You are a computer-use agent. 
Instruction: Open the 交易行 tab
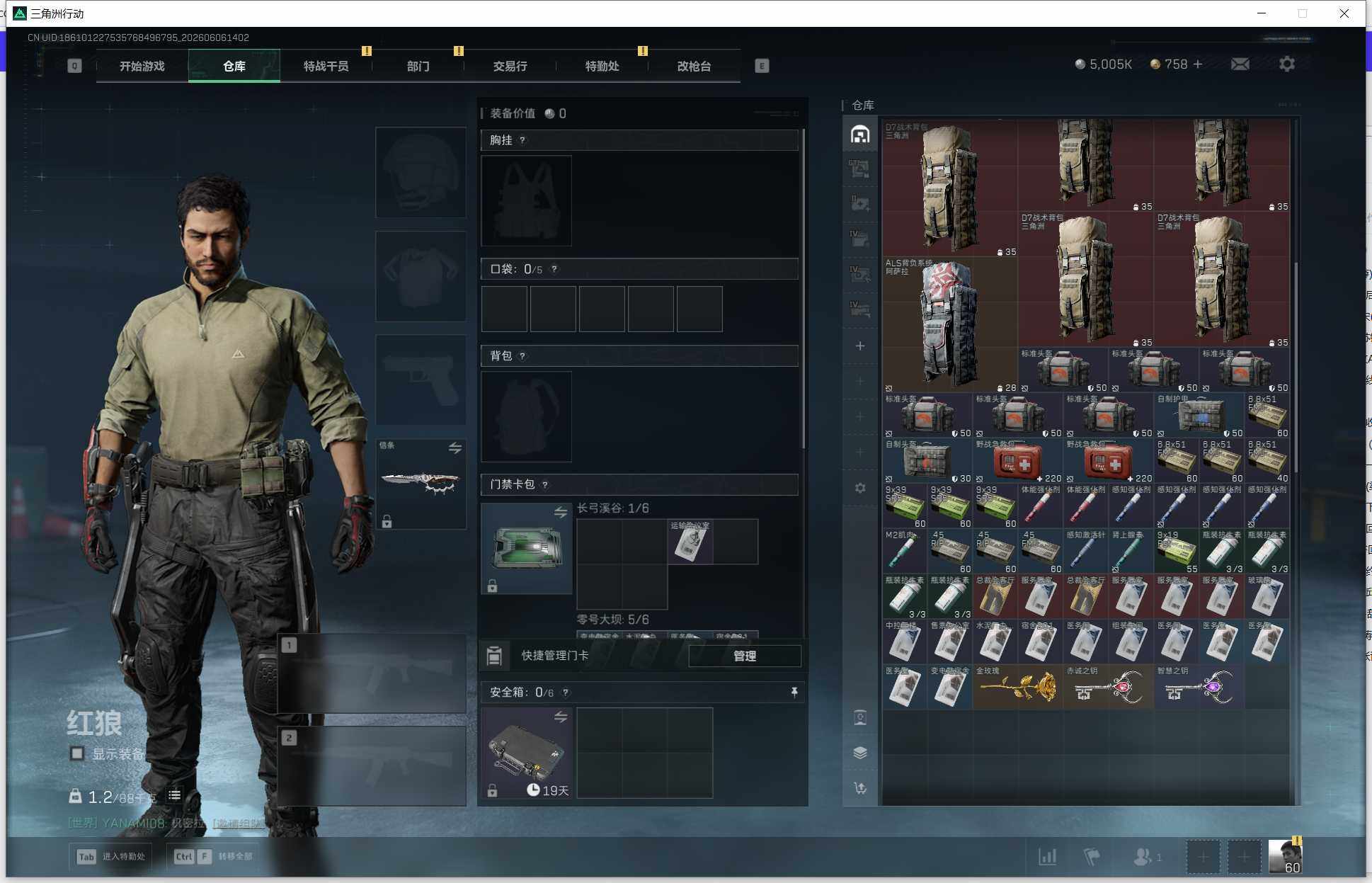[x=510, y=66]
